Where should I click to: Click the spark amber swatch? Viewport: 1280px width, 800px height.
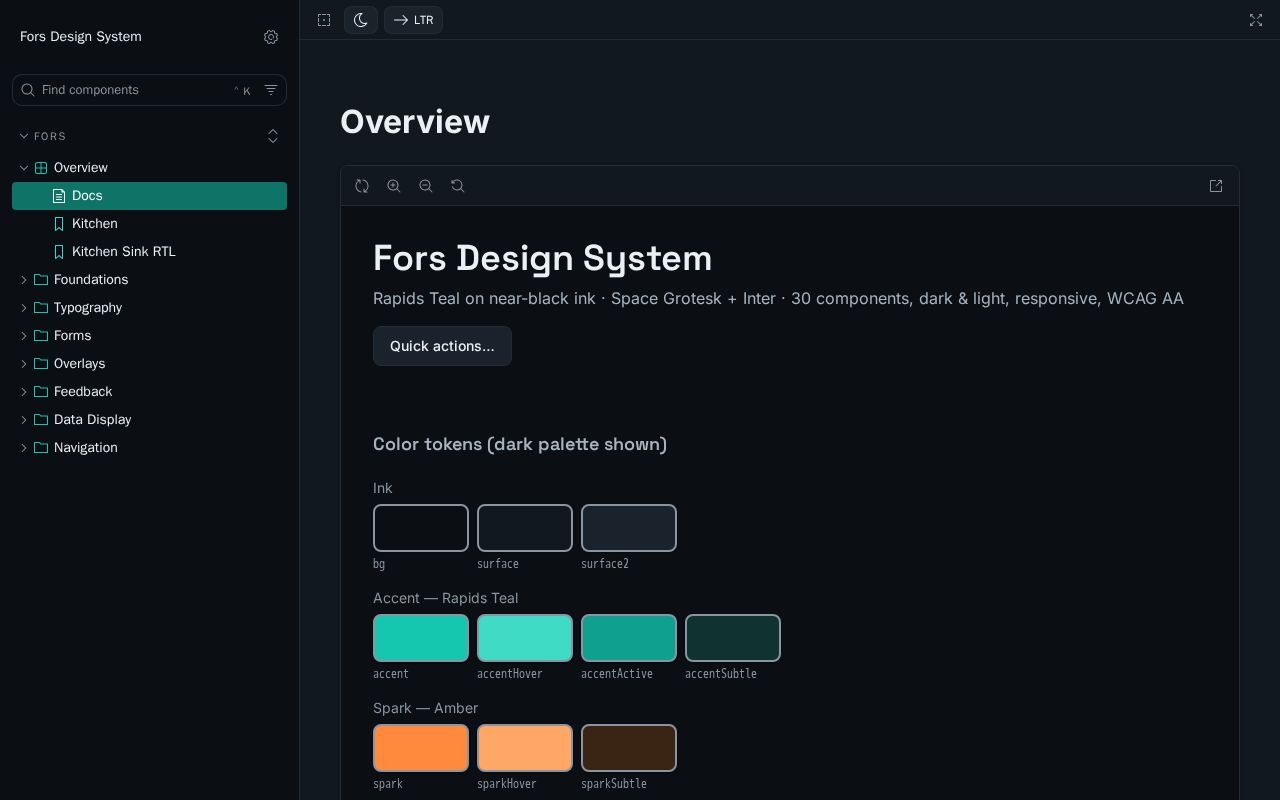click(x=421, y=748)
